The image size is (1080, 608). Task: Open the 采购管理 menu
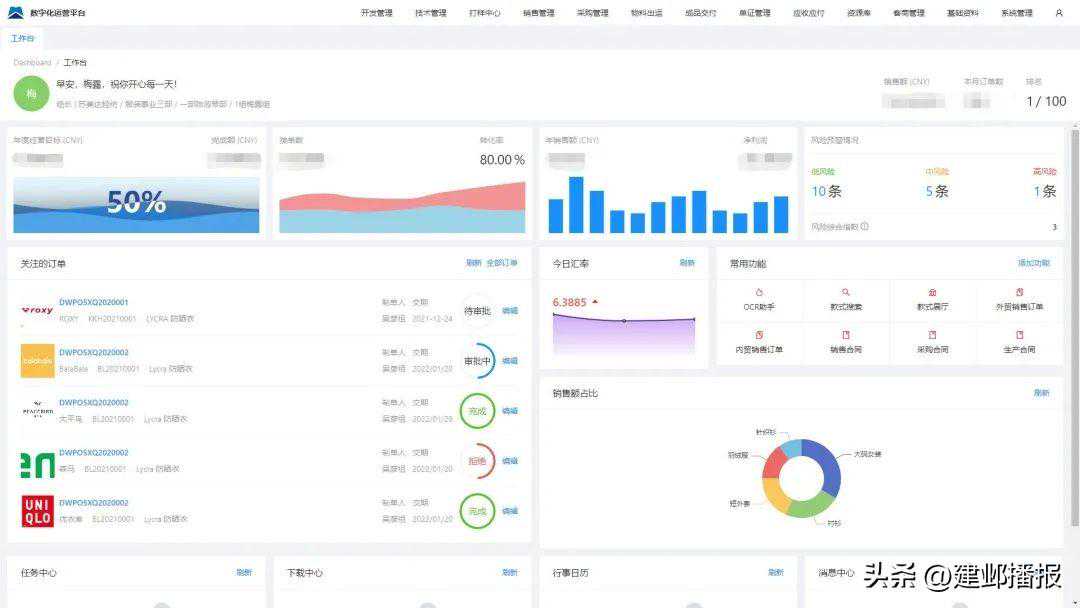[x=592, y=13]
